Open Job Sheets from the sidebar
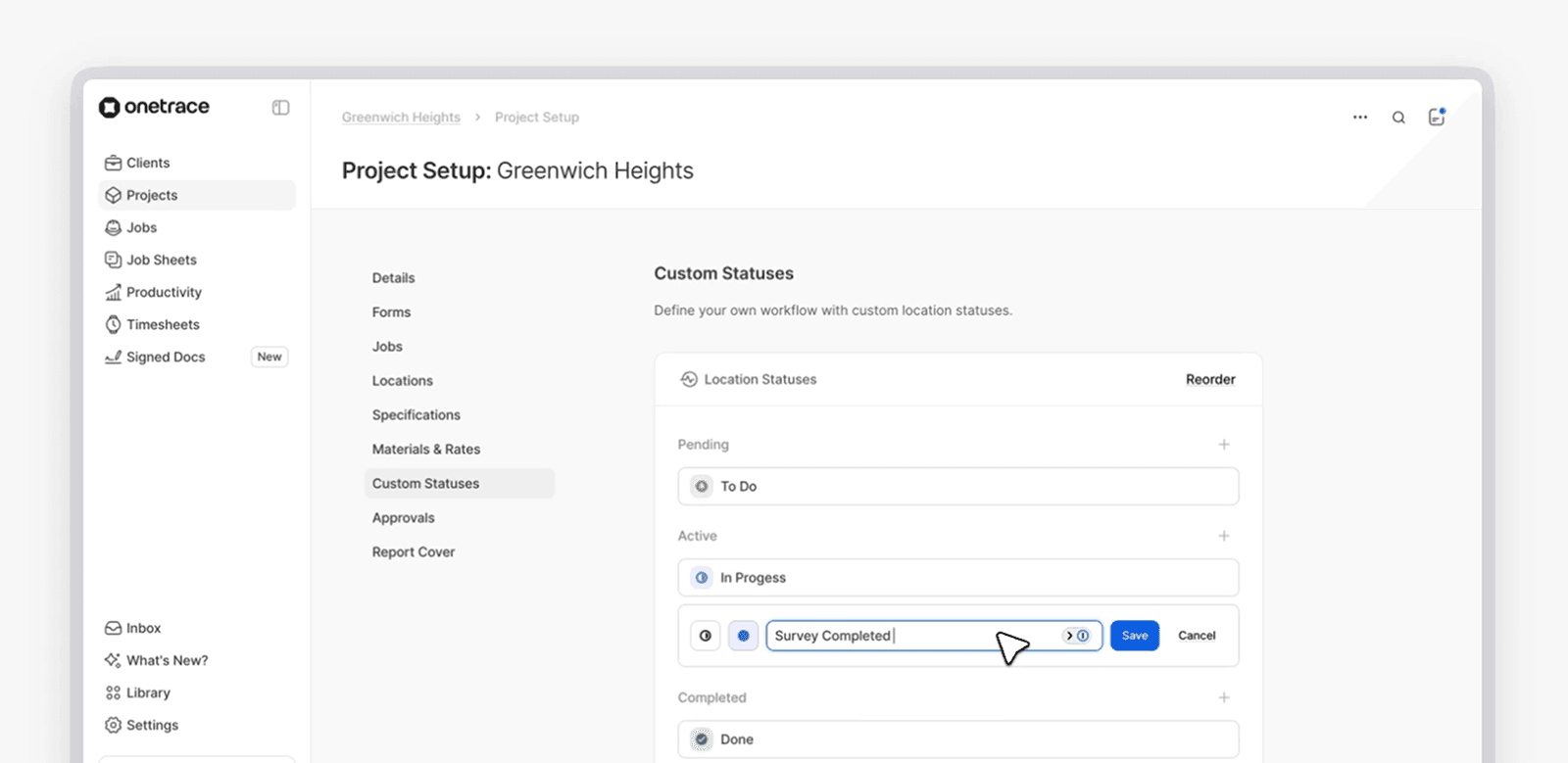The image size is (1568, 763). click(x=162, y=260)
